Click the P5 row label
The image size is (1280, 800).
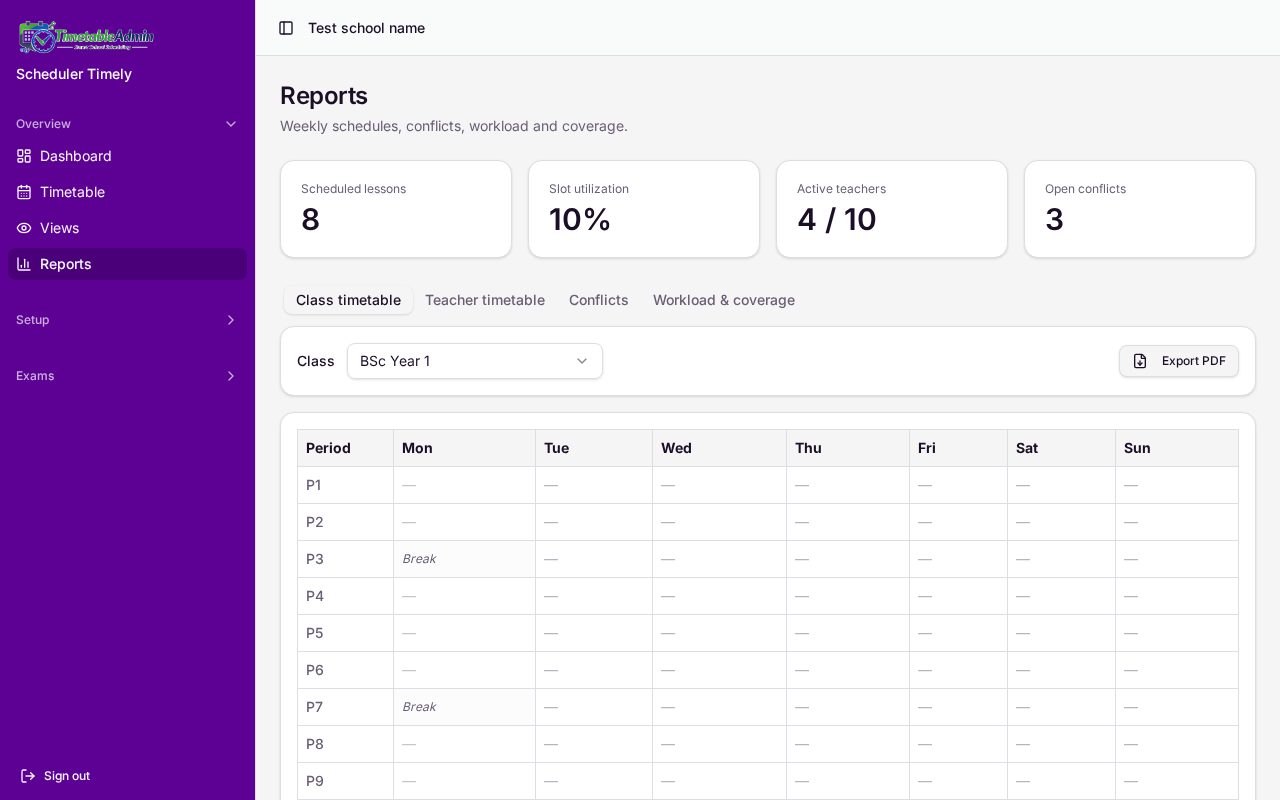[315, 633]
